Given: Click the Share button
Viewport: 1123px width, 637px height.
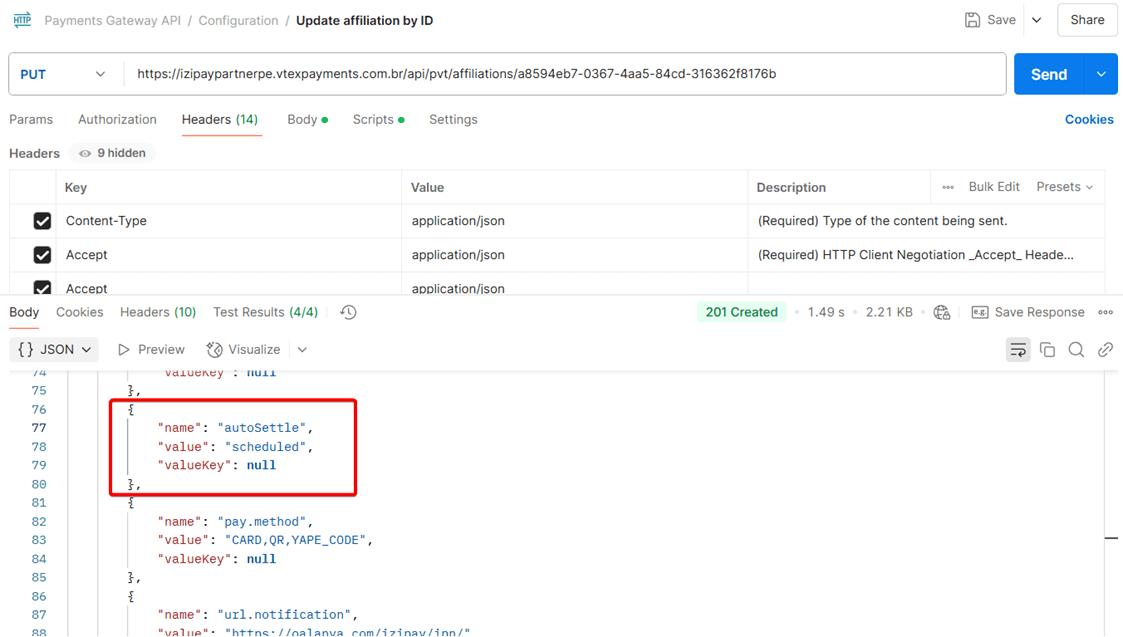Looking at the screenshot, I should (1087, 20).
